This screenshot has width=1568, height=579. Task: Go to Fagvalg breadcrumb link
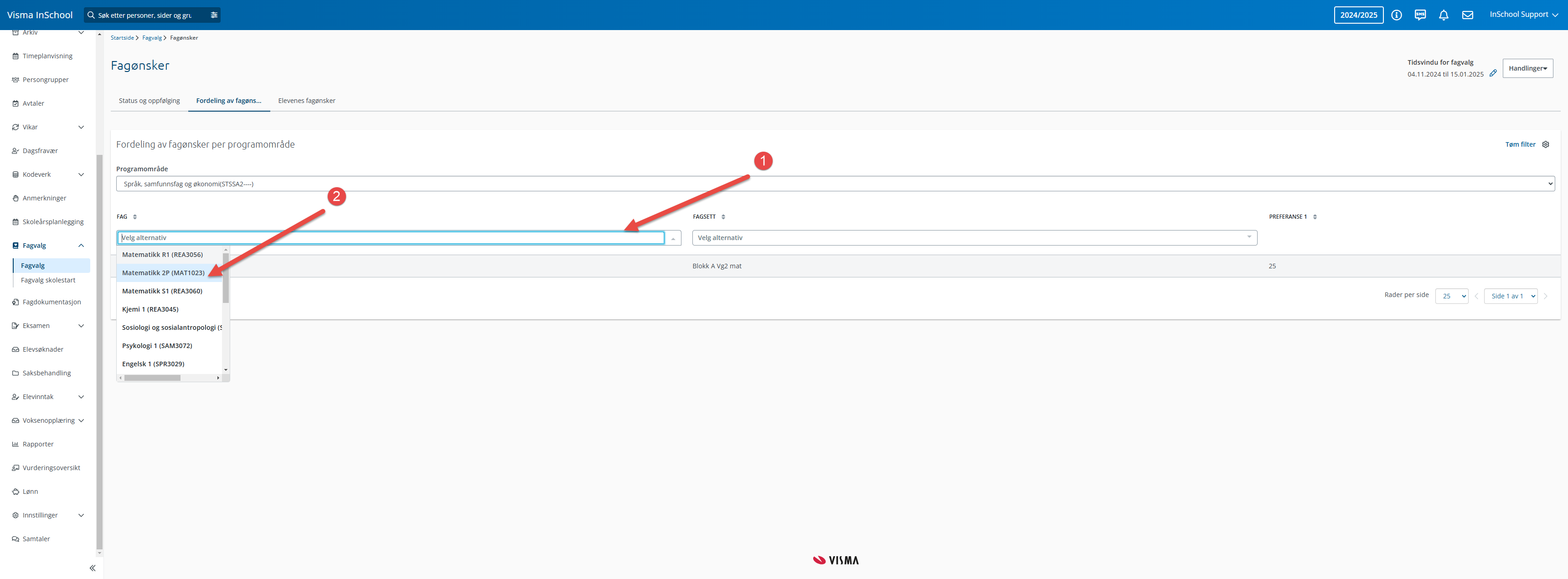click(152, 38)
